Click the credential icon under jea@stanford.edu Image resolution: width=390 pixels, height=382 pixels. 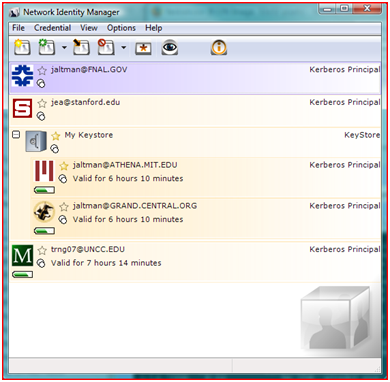coord(41,116)
